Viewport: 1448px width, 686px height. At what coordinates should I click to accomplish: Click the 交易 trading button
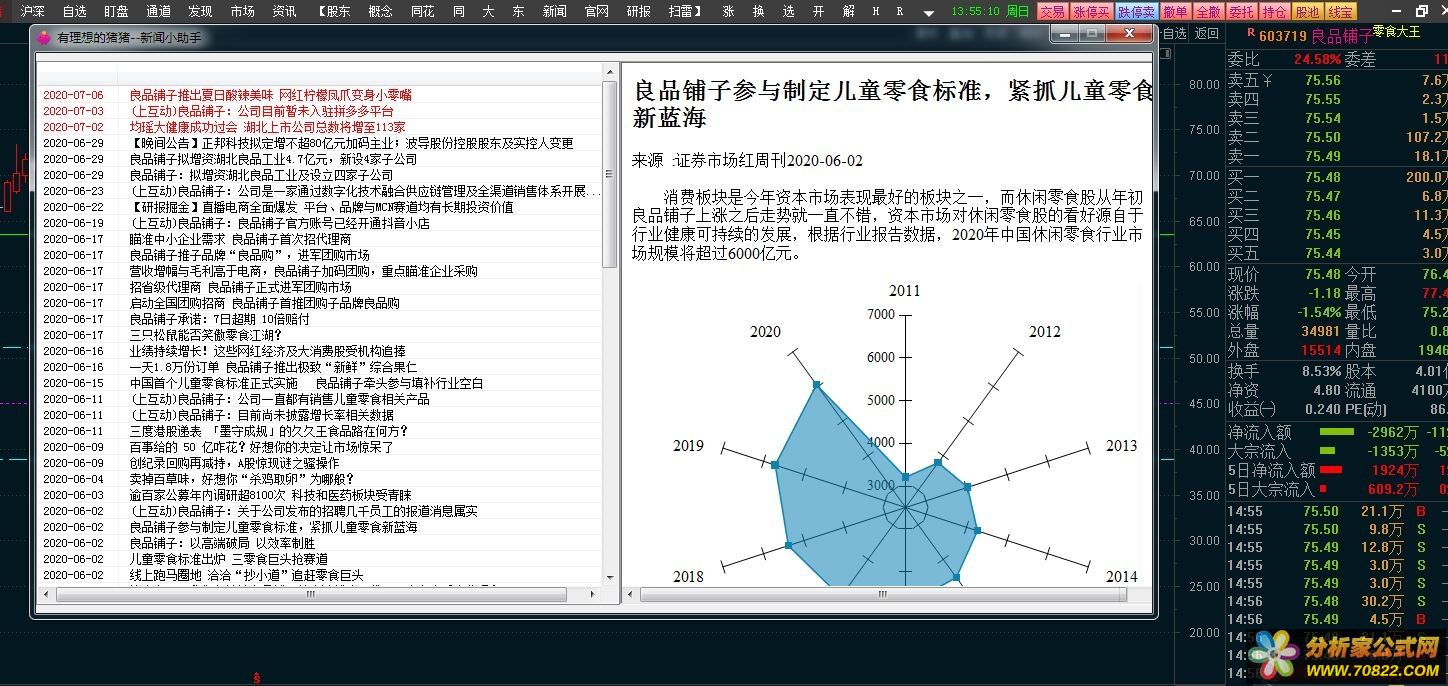pos(1051,12)
